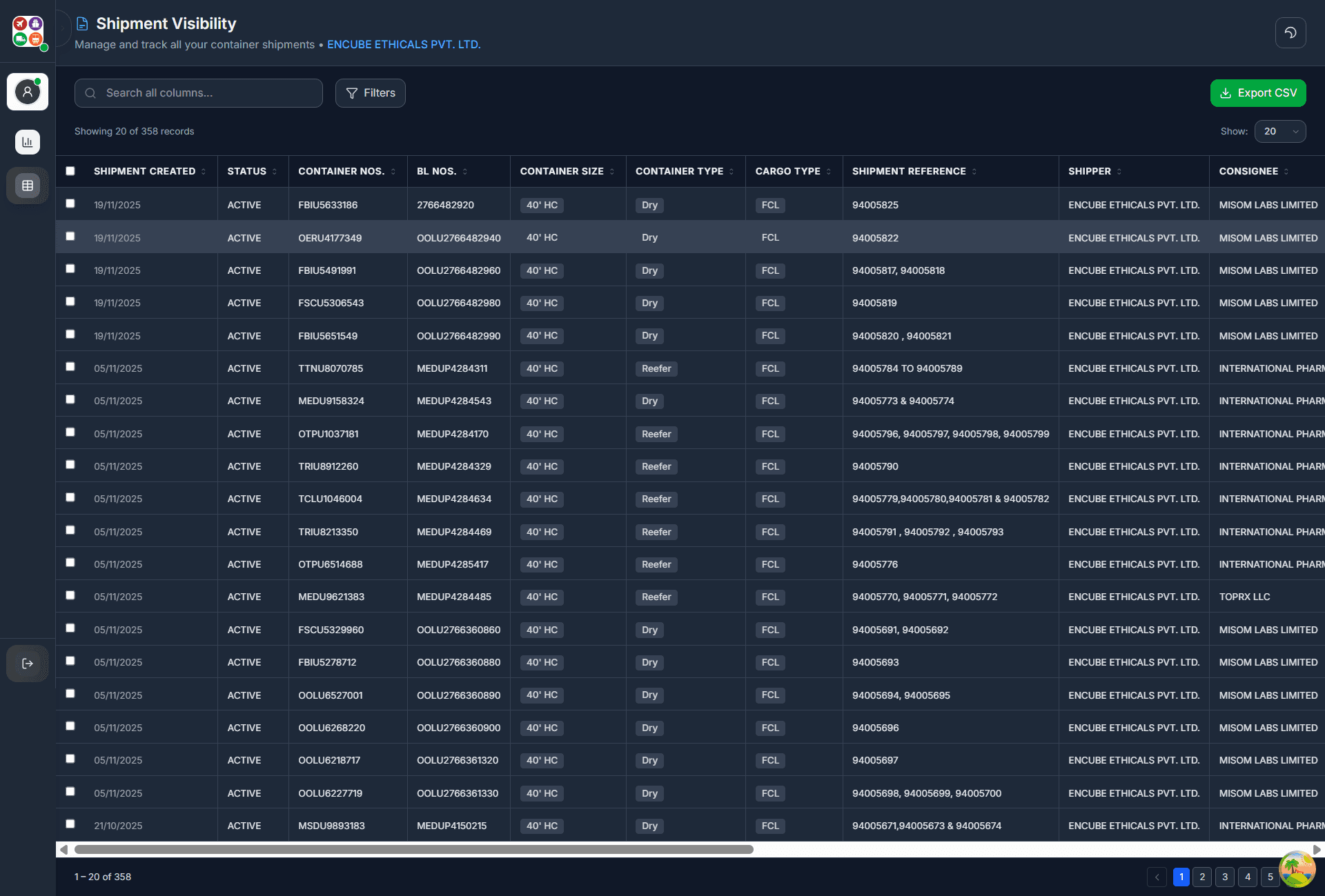Click the logout icon in sidebar

28,664
